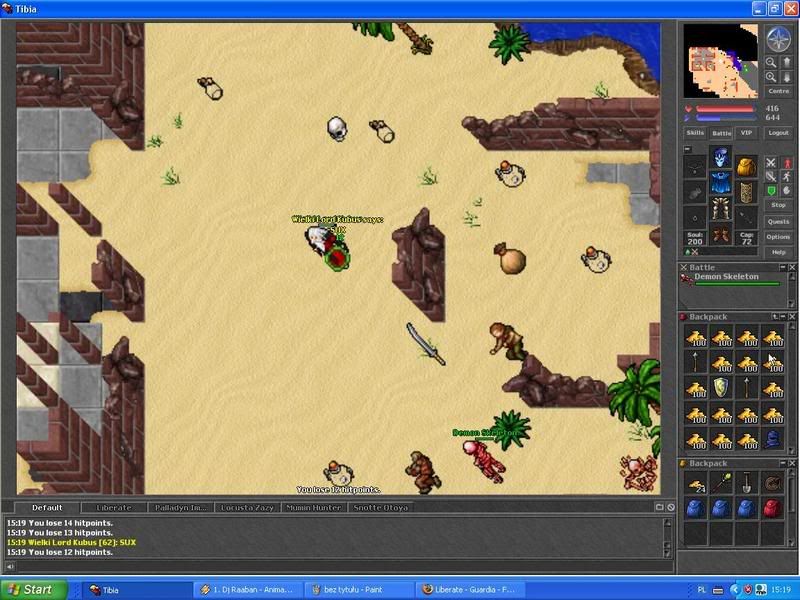Click the chat message input field
This screenshot has width=800, height=600.
344,566
